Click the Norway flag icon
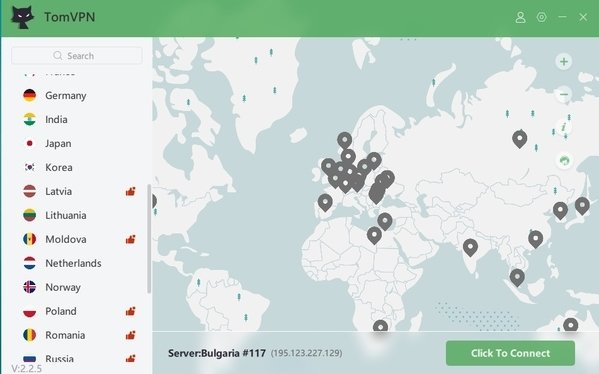The width and height of the screenshot is (599, 374). [x=29, y=287]
